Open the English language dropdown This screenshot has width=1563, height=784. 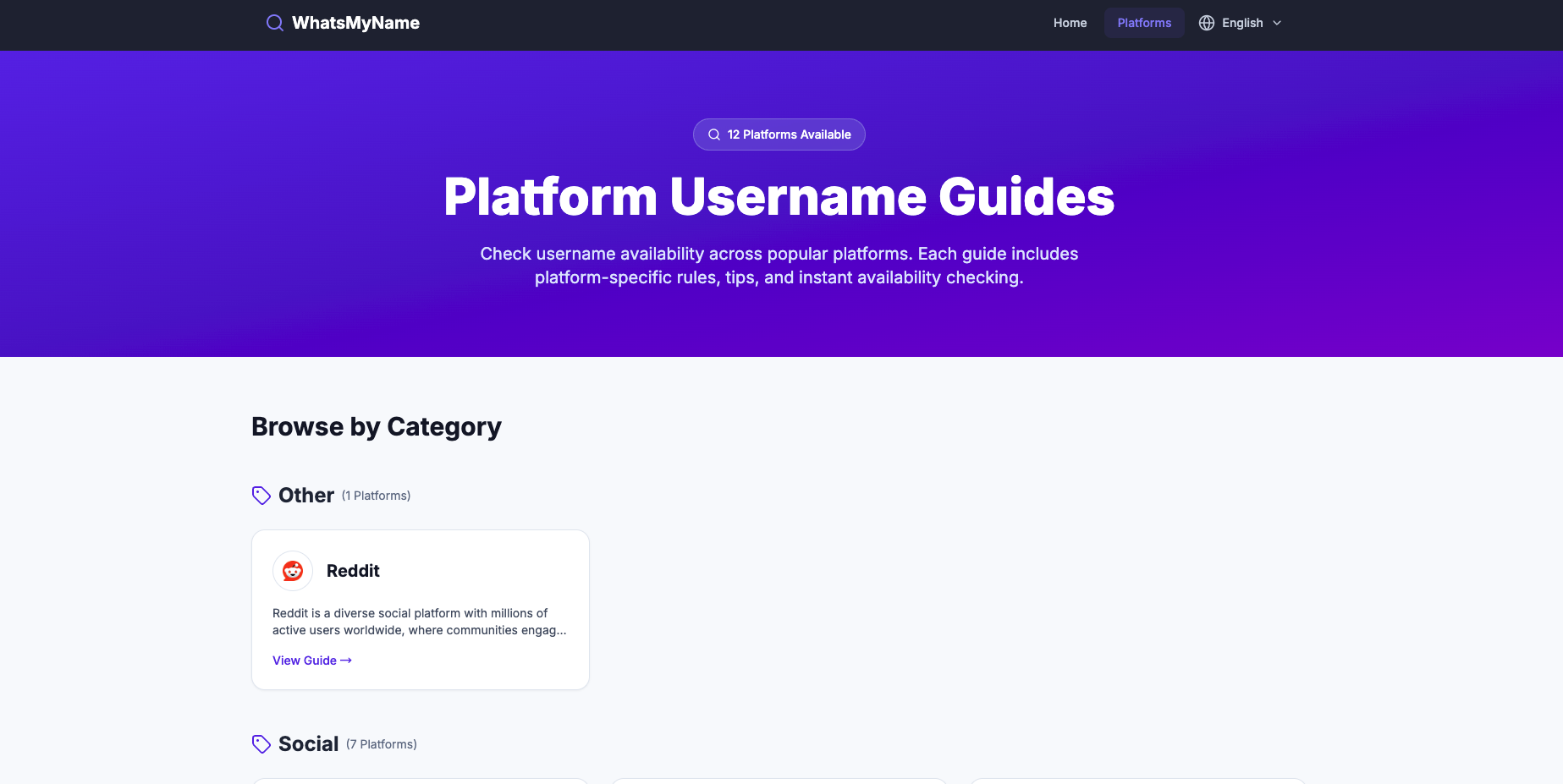(x=1241, y=23)
